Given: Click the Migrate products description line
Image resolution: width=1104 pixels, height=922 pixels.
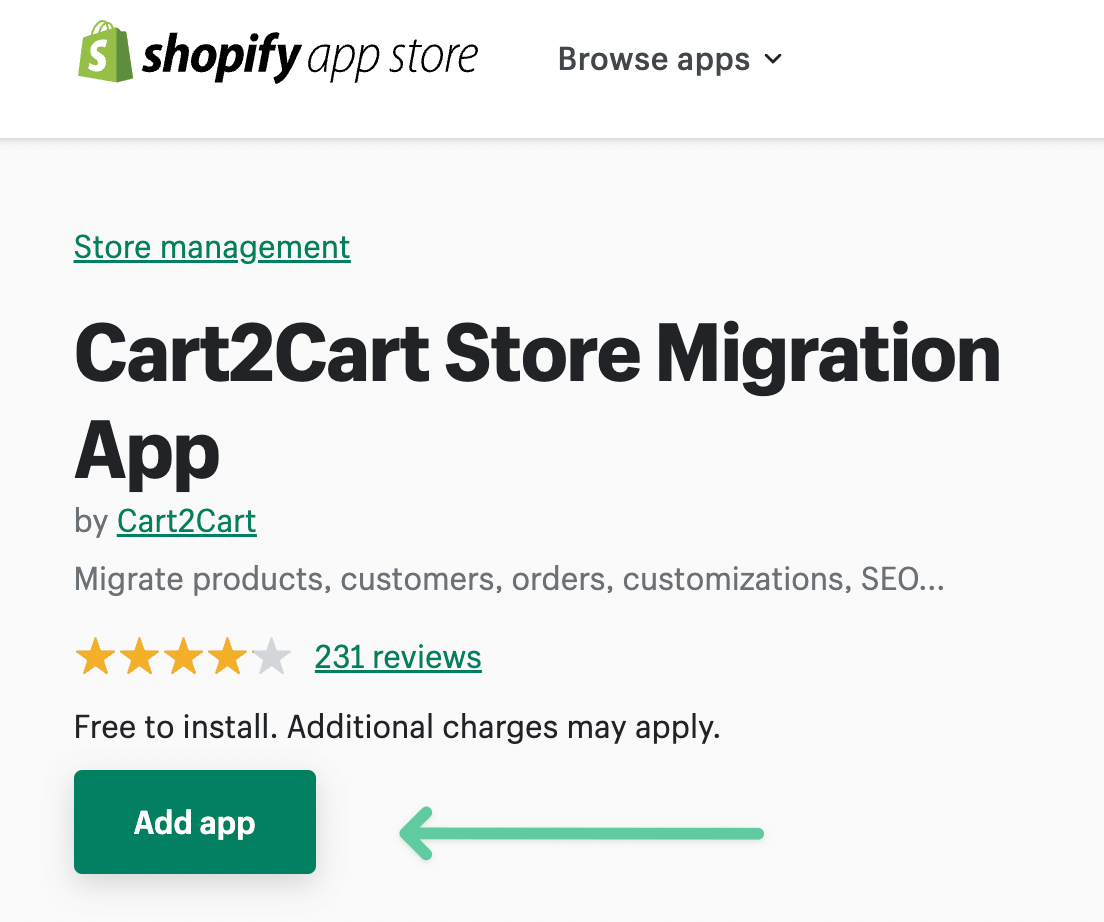Looking at the screenshot, I should pos(509,578).
